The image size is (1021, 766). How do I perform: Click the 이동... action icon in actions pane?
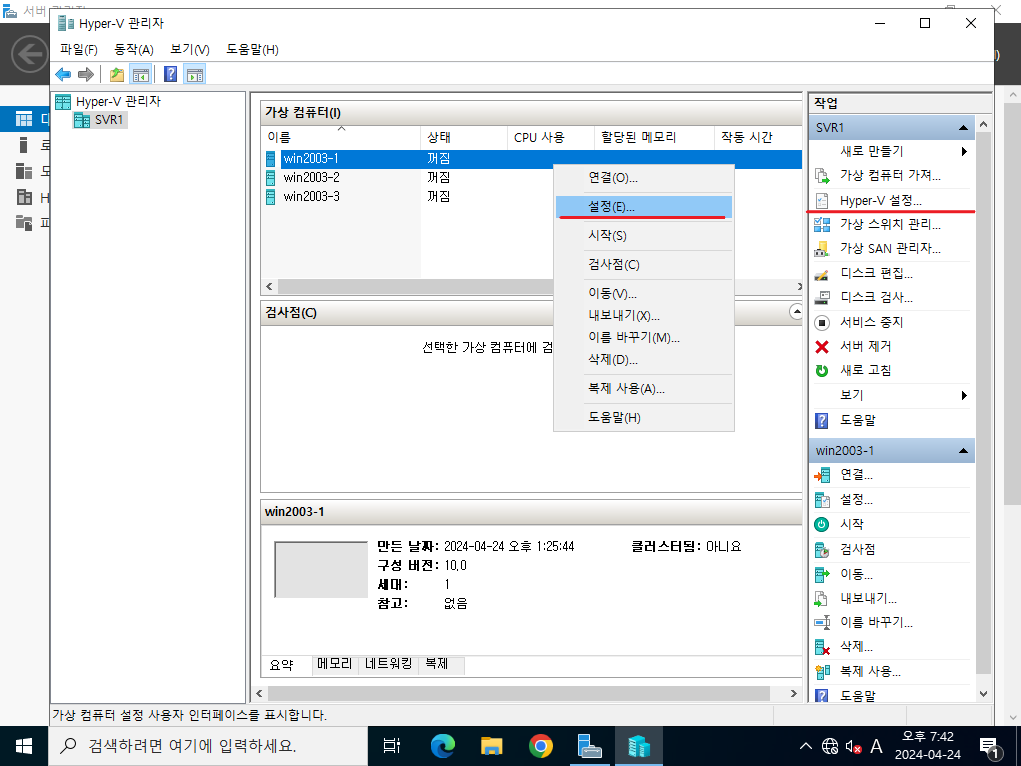point(822,574)
